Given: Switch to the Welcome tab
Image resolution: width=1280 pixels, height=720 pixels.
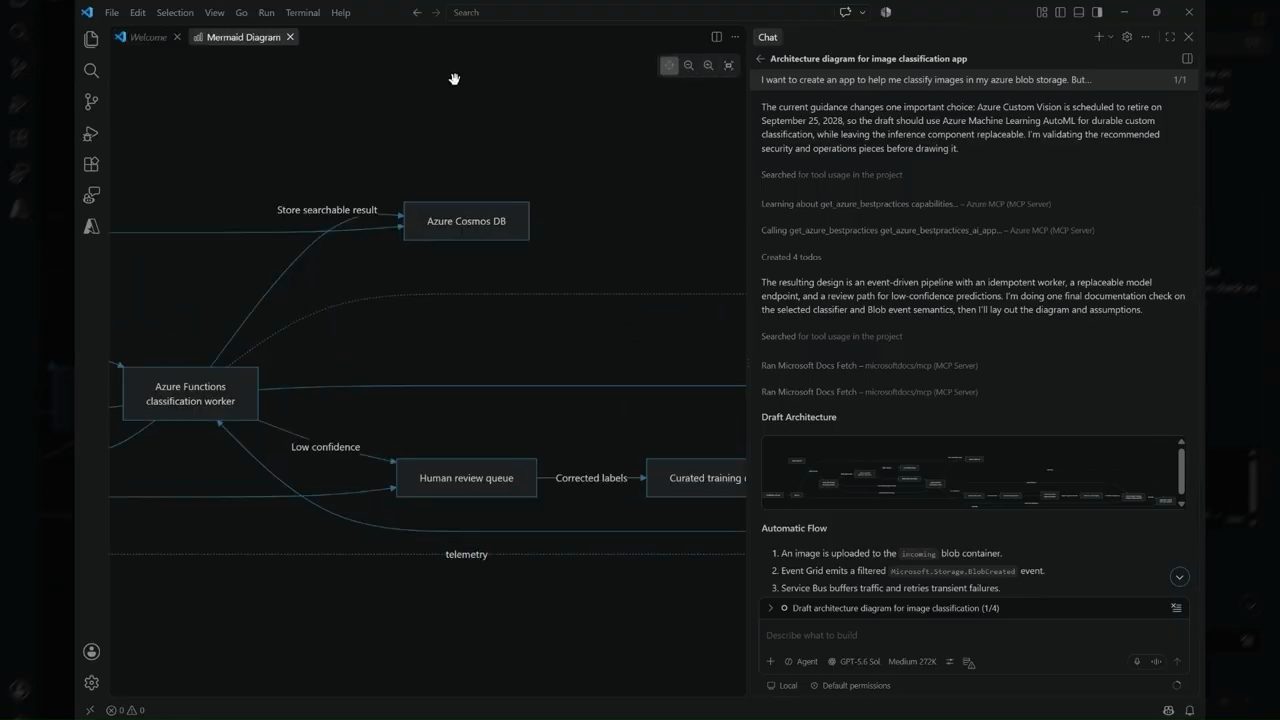Looking at the screenshot, I should click(148, 37).
